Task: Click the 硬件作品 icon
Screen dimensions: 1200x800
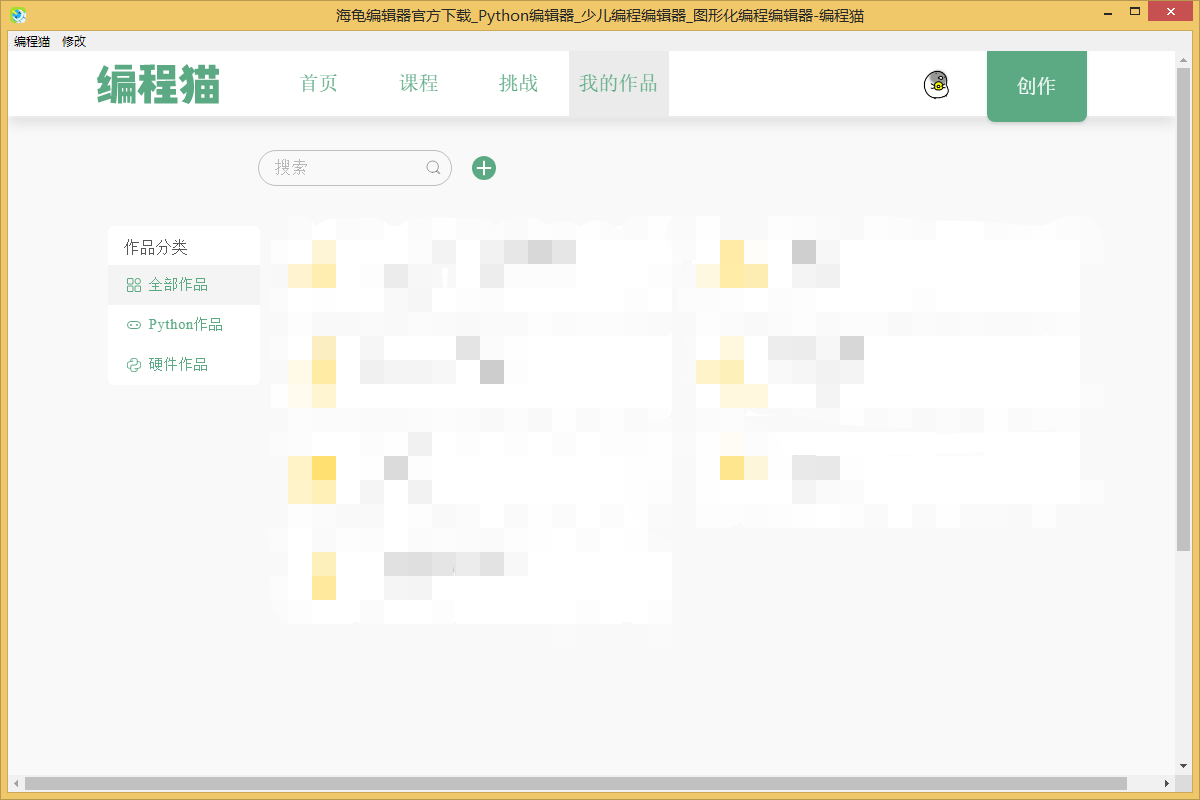Action: (134, 365)
